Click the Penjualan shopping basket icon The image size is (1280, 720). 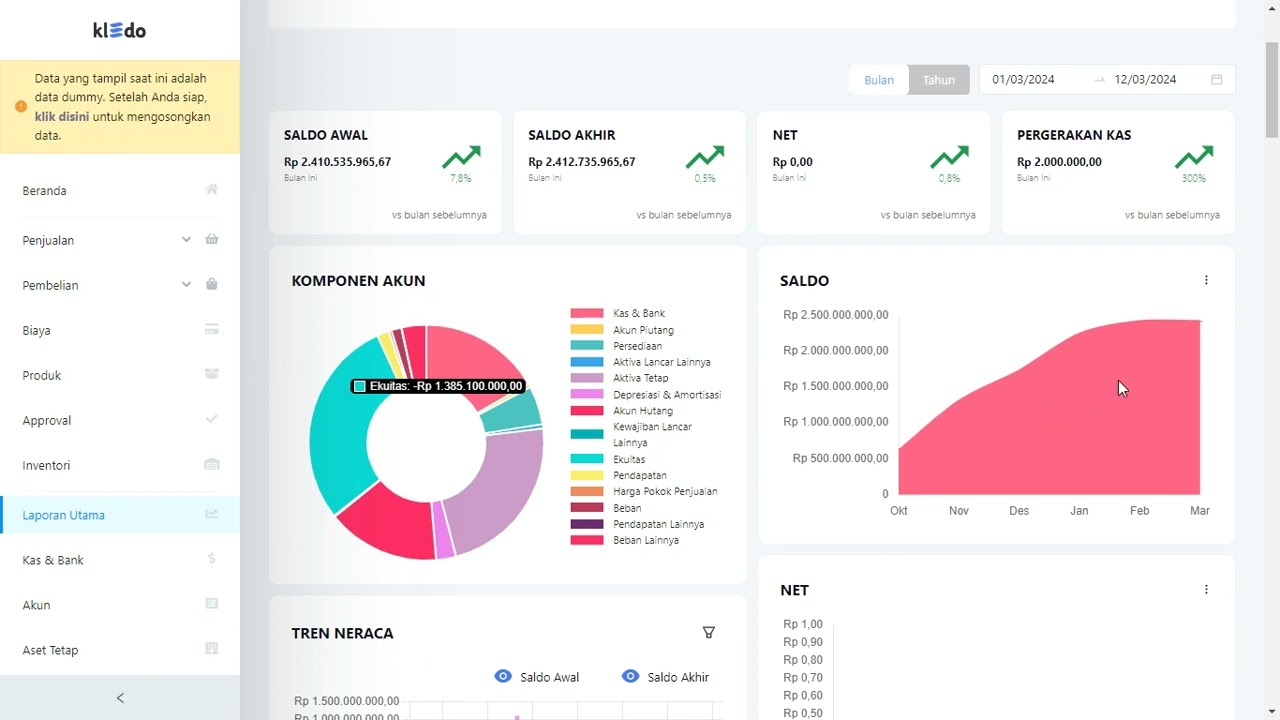[211, 239]
